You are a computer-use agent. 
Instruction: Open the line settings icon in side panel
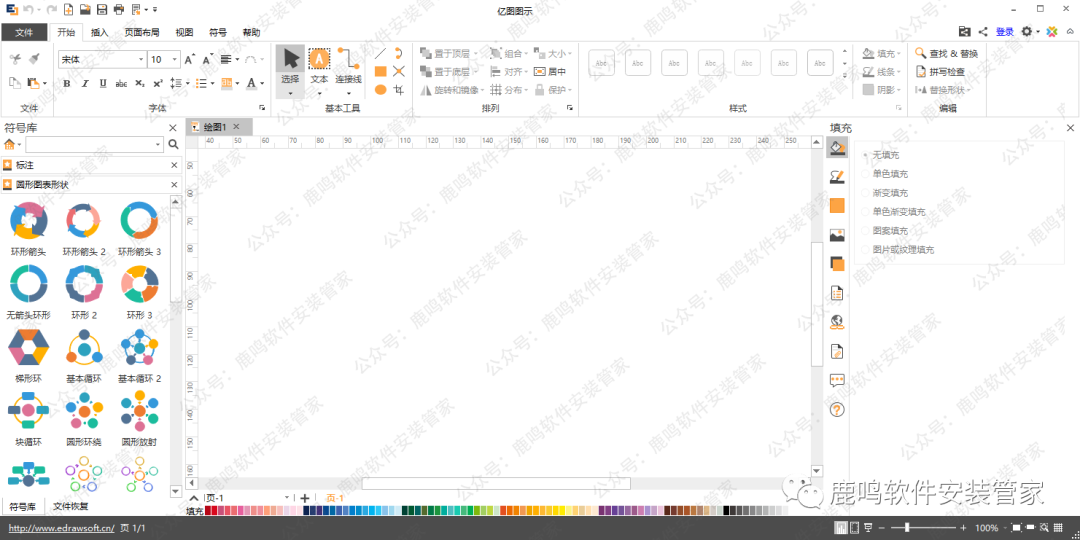(x=838, y=177)
